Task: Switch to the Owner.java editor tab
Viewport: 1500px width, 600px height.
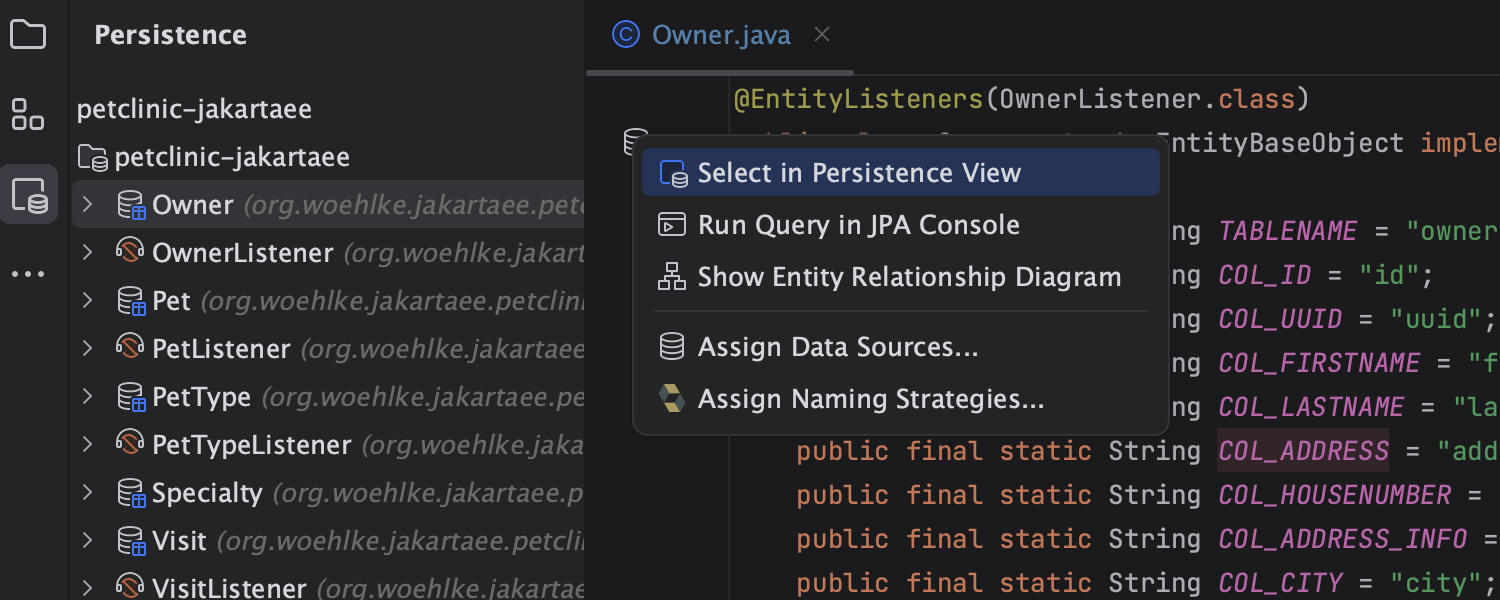Action: (720, 36)
